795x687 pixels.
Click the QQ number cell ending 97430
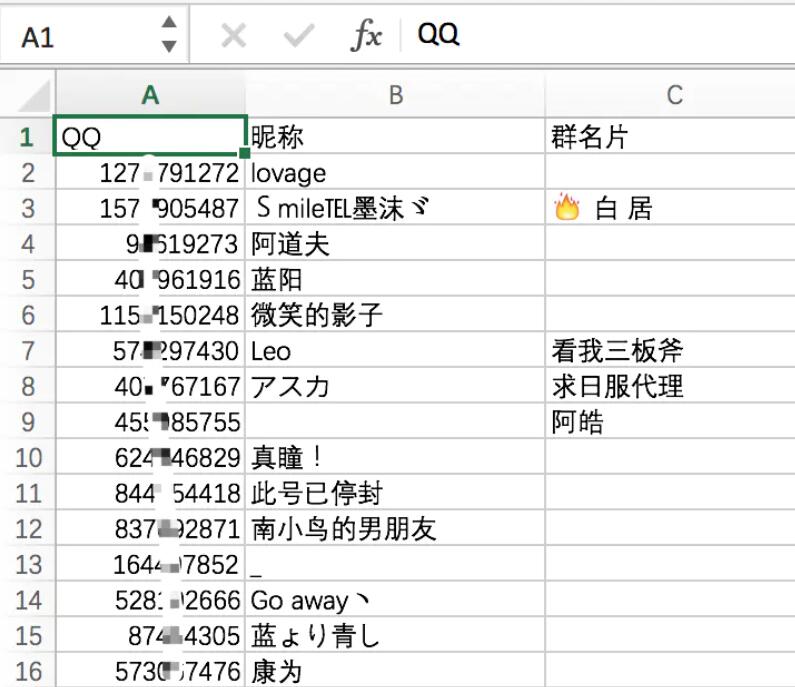tap(151, 351)
